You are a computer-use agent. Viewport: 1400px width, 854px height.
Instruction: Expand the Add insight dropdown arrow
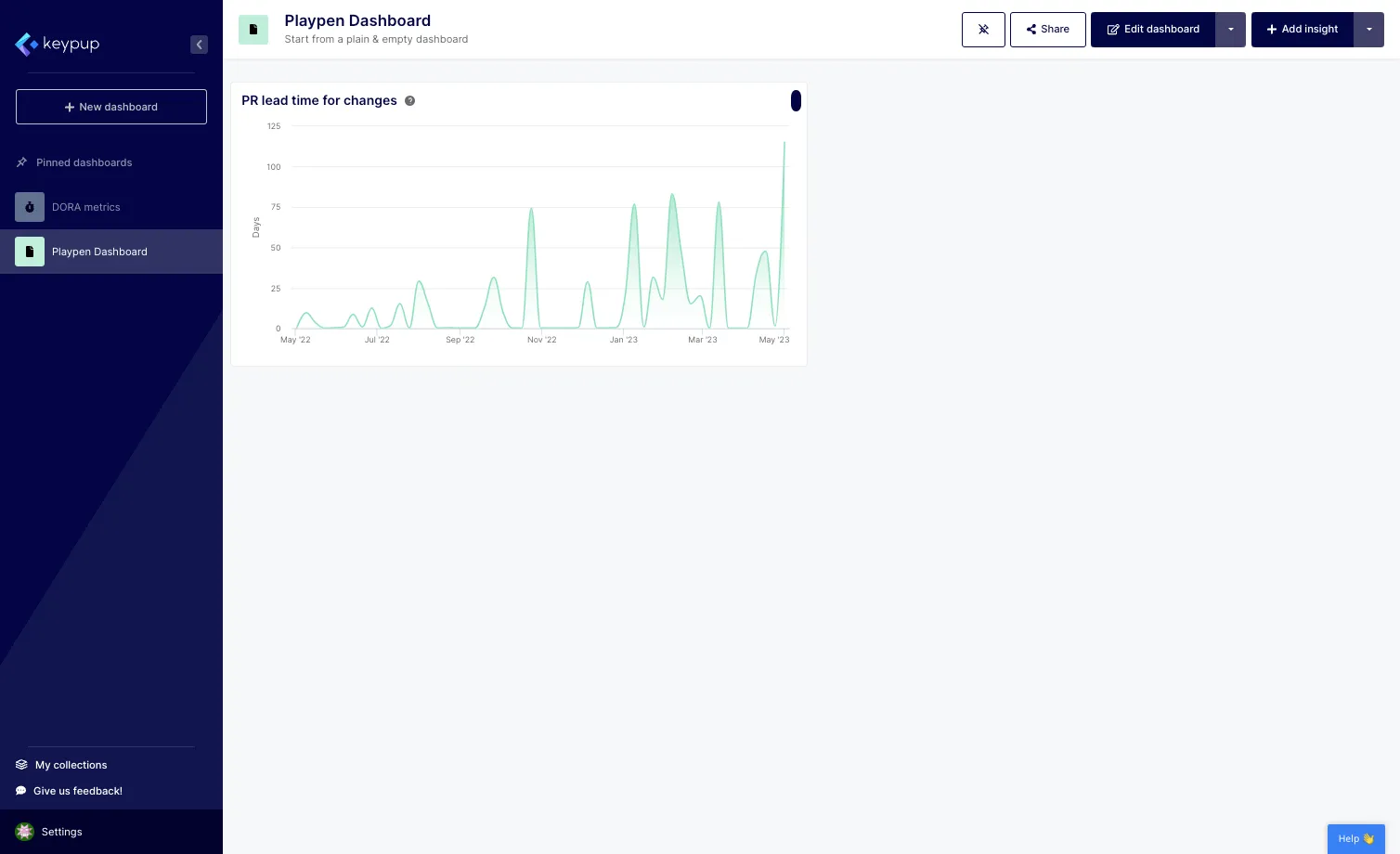pos(1369,29)
